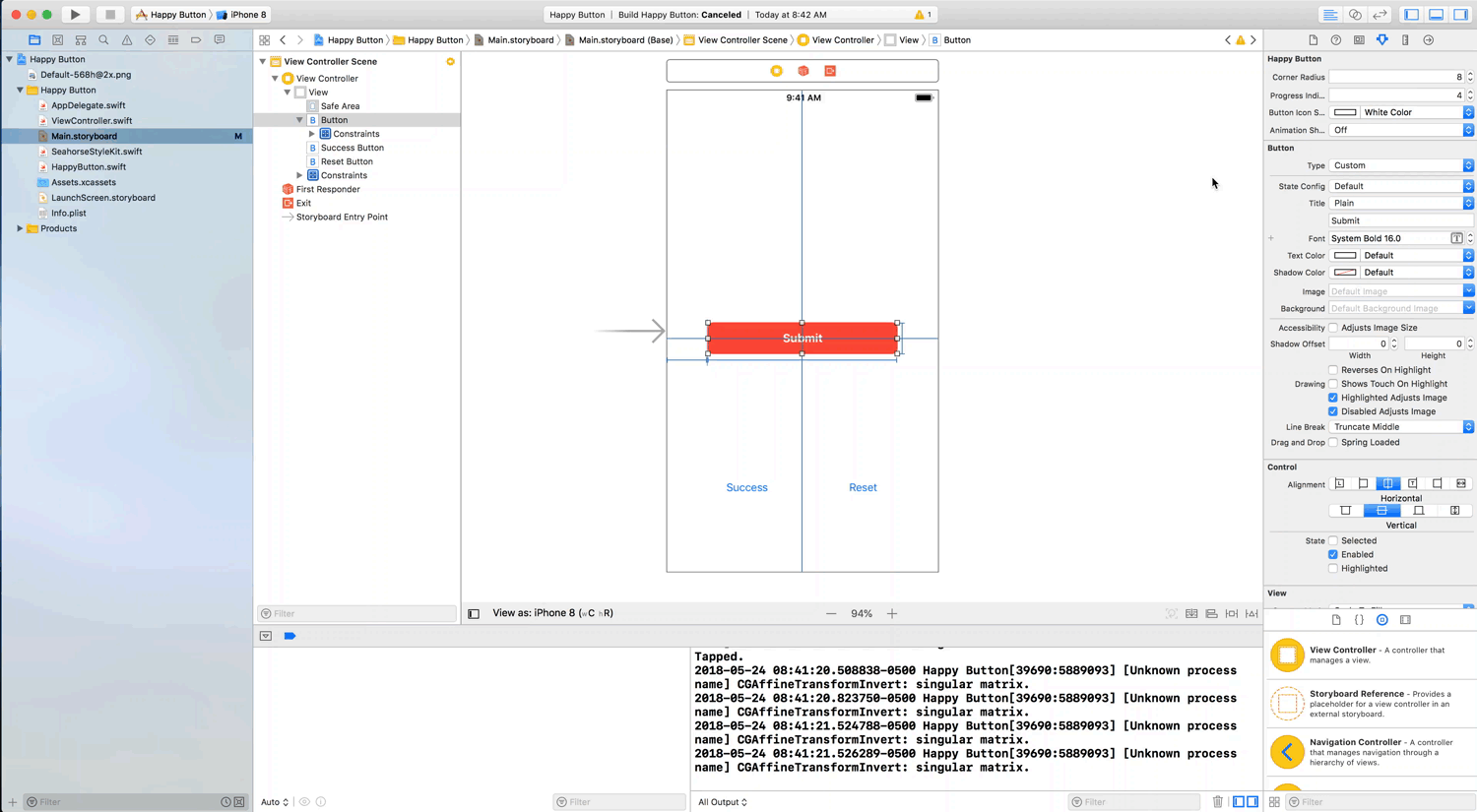Open the Size inspector ruler icon
Screen dimensions: 1477x812
pyautogui.click(x=1405, y=40)
